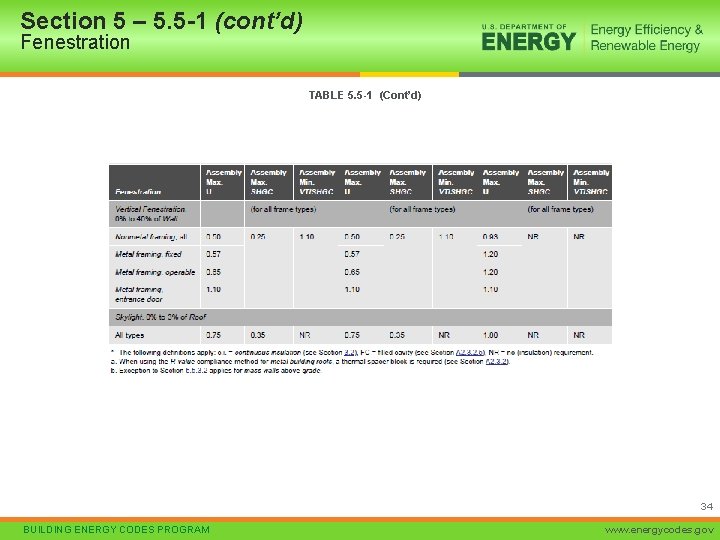
Task: Select the 'Nonmetal framing, all' row label
Action: tap(151, 237)
